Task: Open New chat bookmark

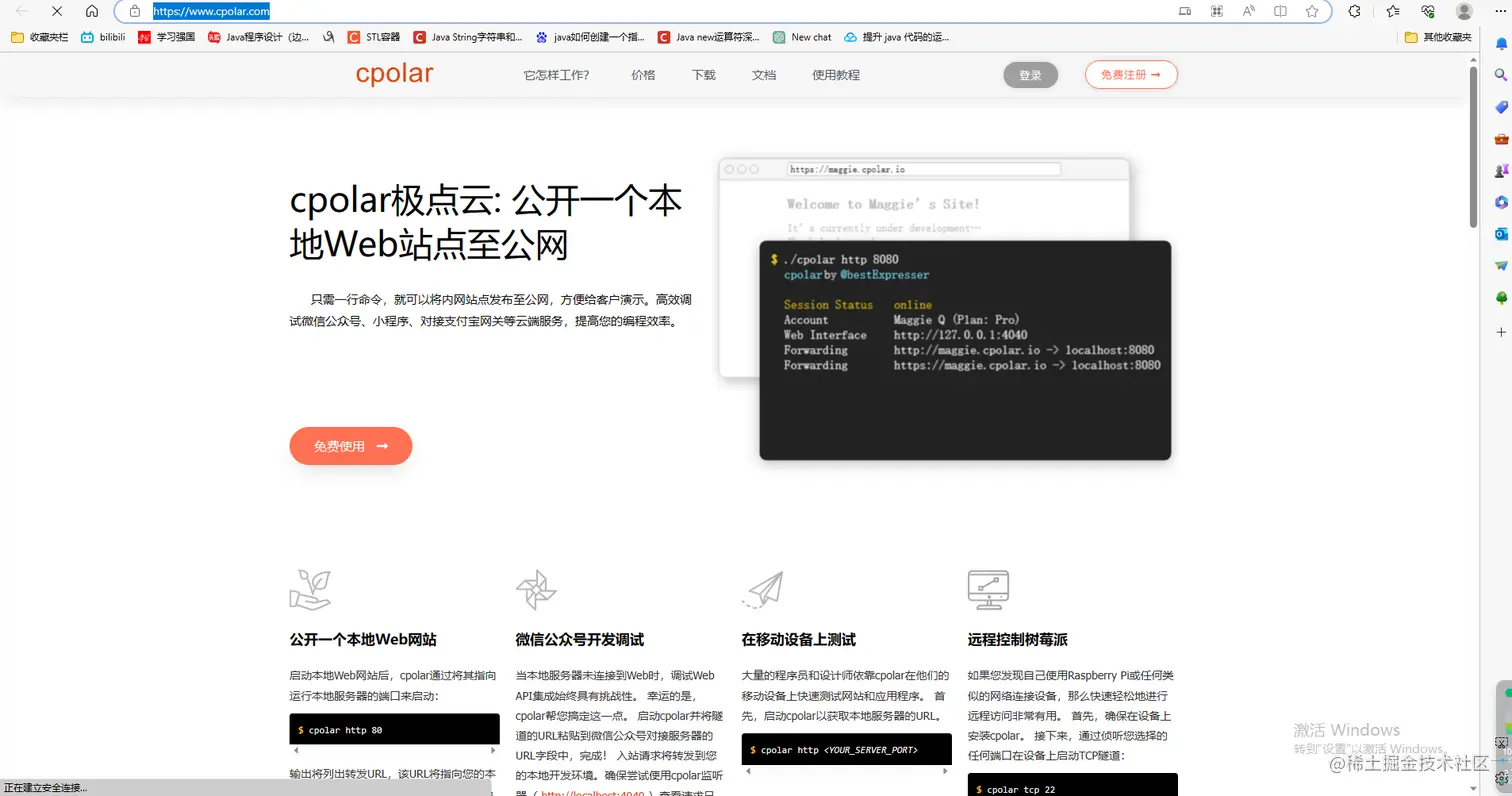Action: pyautogui.click(x=802, y=37)
